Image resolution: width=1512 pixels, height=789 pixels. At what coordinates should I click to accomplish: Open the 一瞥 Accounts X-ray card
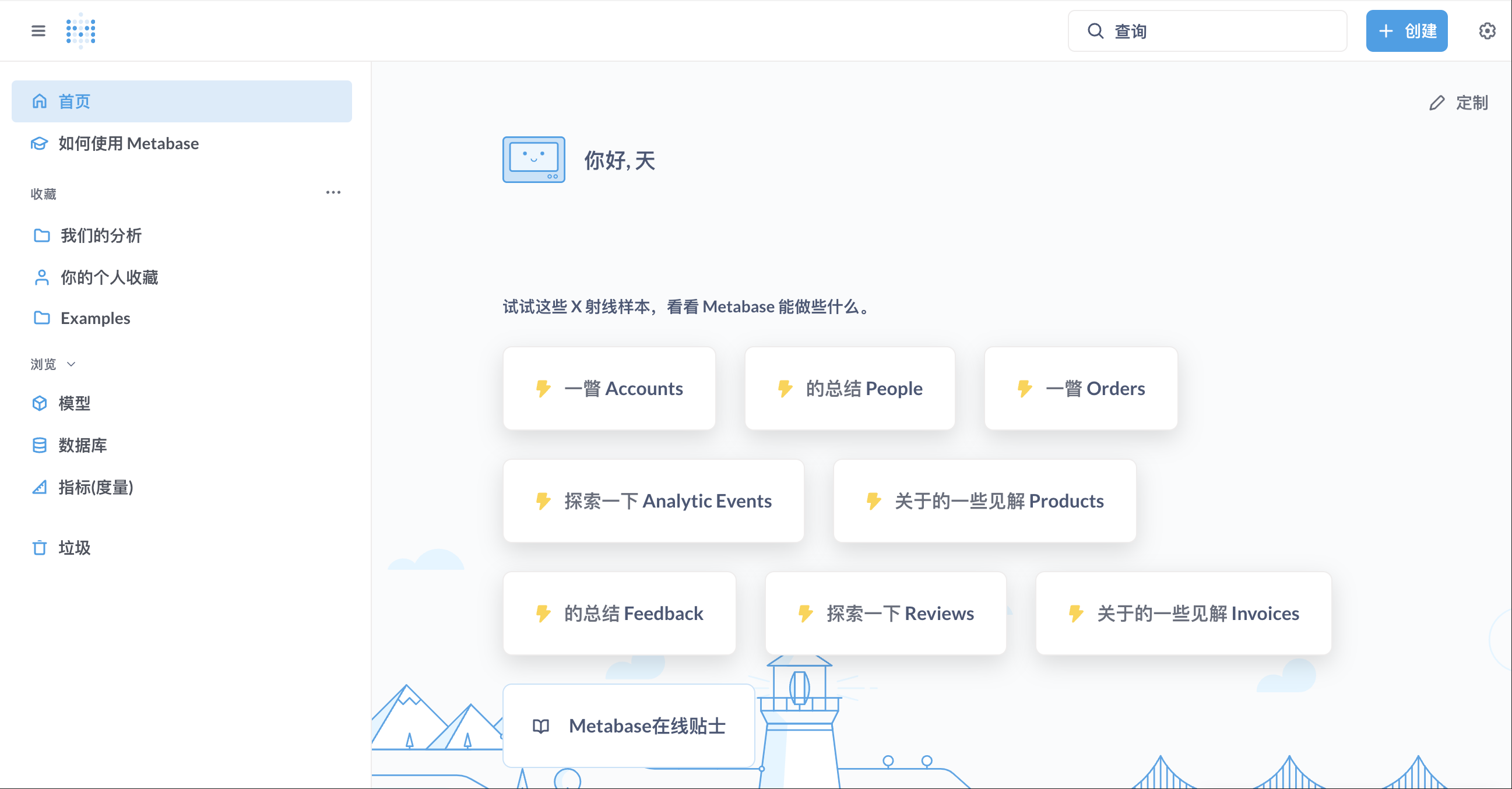[609, 388]
